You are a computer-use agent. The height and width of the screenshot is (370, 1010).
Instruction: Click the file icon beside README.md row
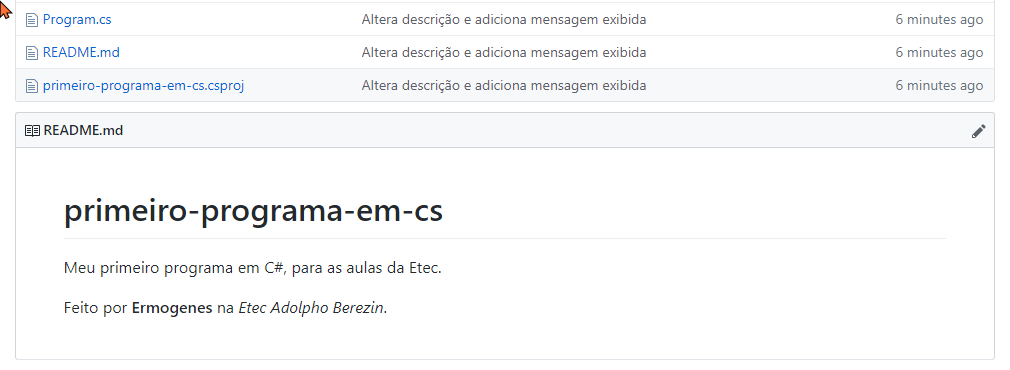pyautogui.click(x=32, y=53)
